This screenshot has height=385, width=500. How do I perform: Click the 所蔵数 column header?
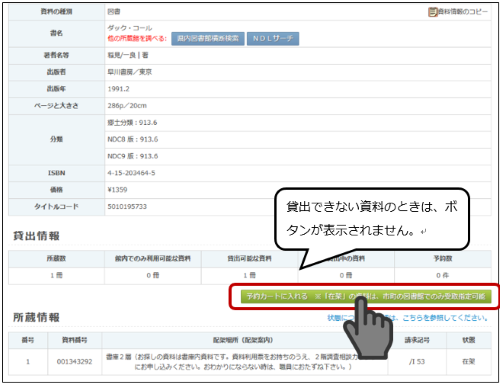tap(56, 259)
